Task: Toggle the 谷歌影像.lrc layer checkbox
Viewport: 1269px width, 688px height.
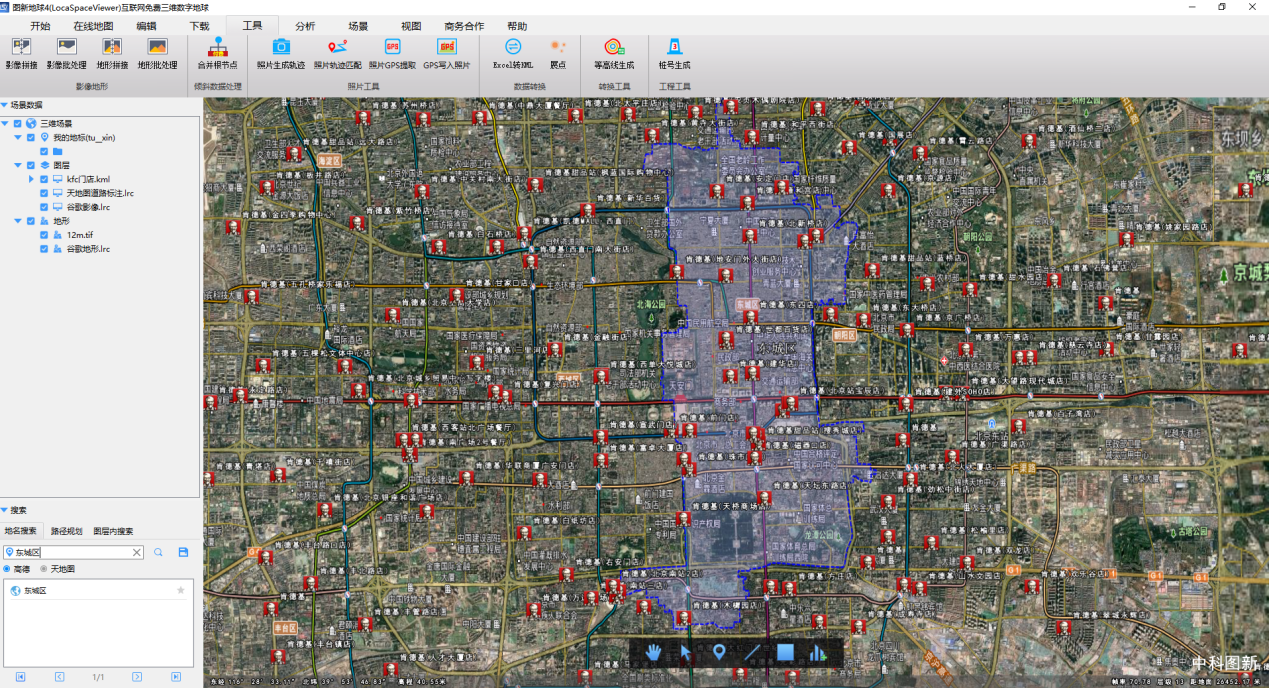Action: click(44, 207)
